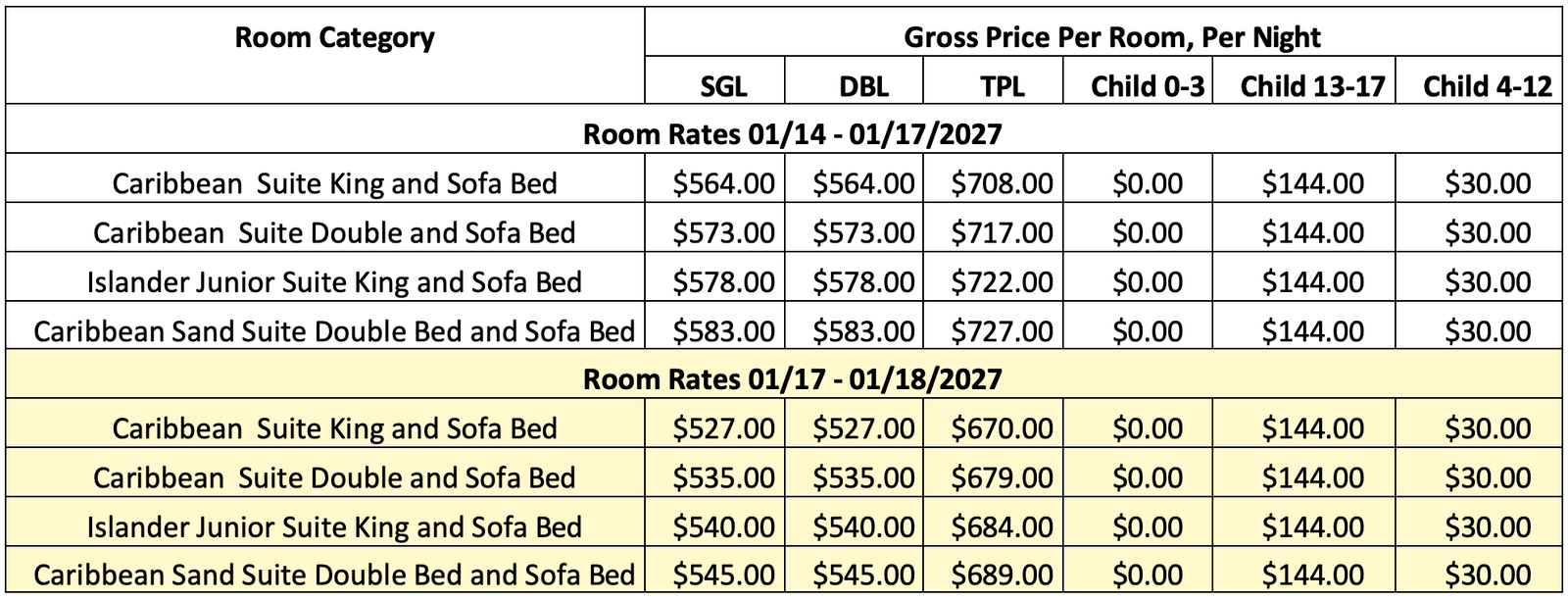
Task: Select the Child 0-3 column header
Action: pos(1147,86)
